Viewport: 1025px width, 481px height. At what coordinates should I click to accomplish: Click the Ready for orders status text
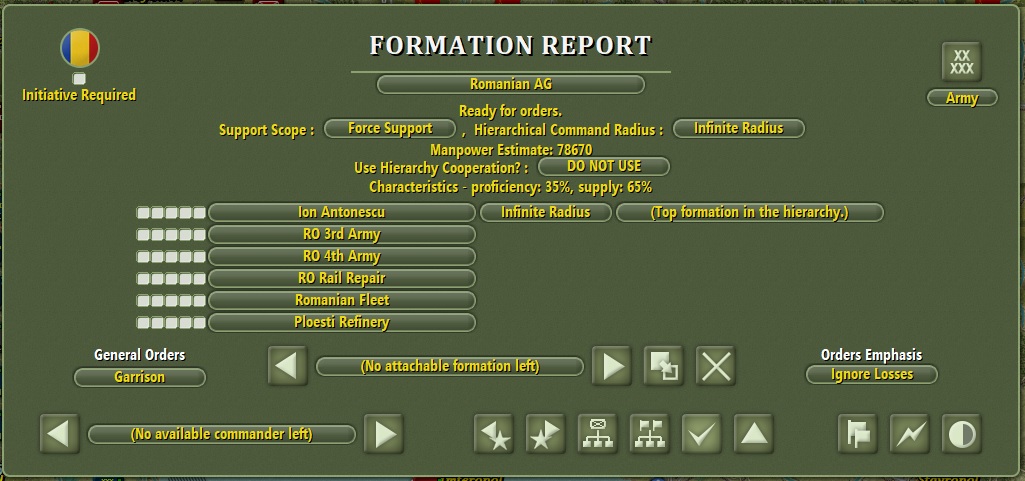[511, 111]
